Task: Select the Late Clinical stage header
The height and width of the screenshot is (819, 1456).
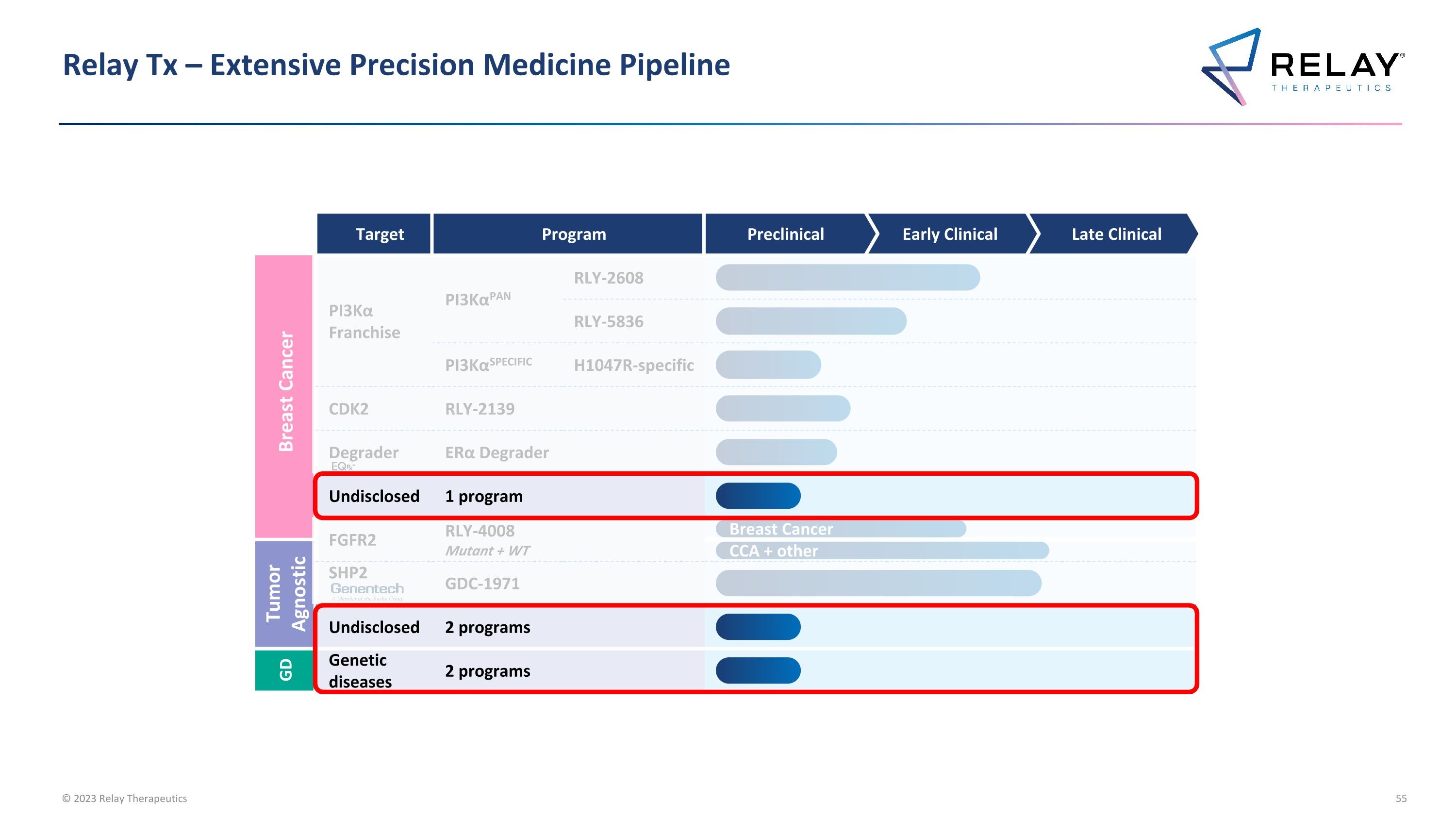Action: pyautogui.click(x=1116, y=234)
